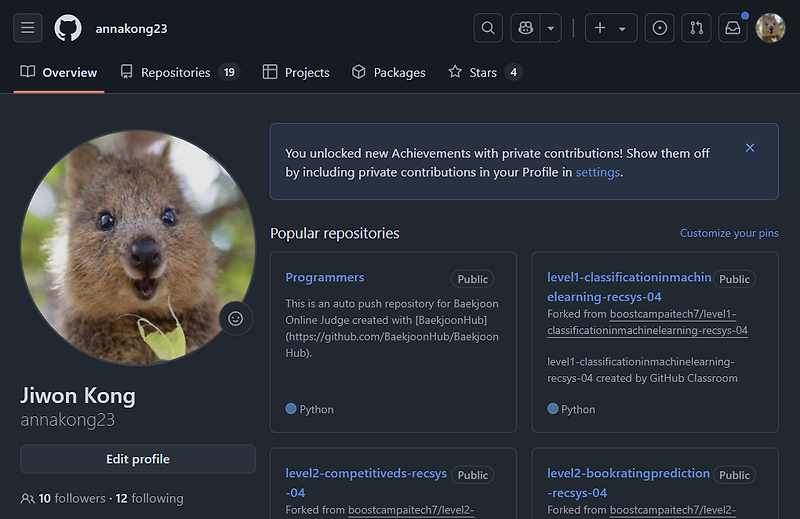This screenshot has height=519, width=800.
Task: Switch to the Projects tab
Action: [296, 72]
